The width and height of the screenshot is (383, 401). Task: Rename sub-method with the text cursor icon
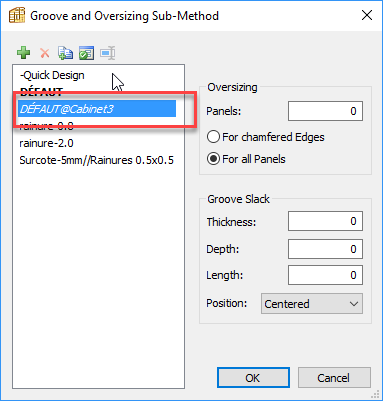click(108, 53)
